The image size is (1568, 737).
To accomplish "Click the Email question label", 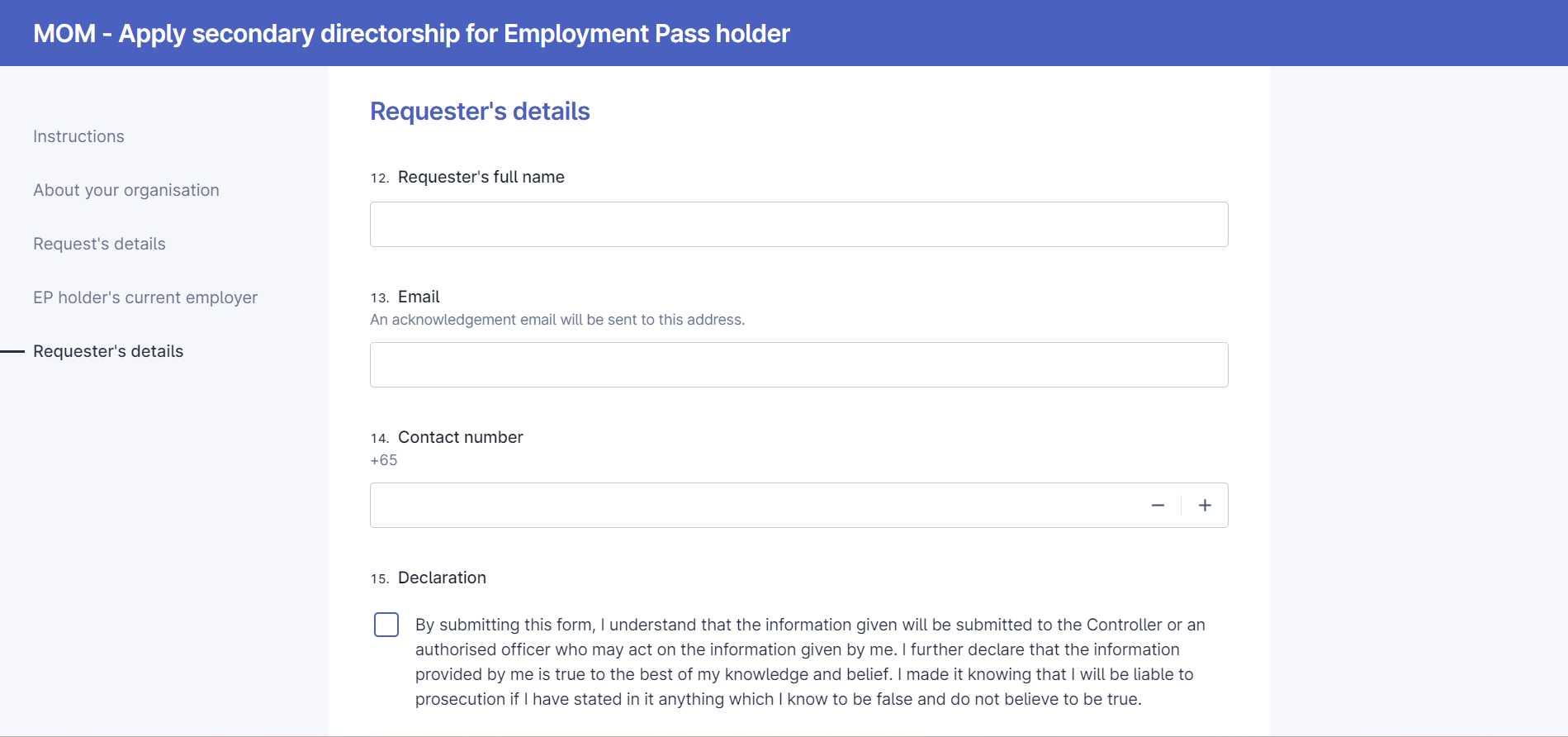I will pos(419,297).
